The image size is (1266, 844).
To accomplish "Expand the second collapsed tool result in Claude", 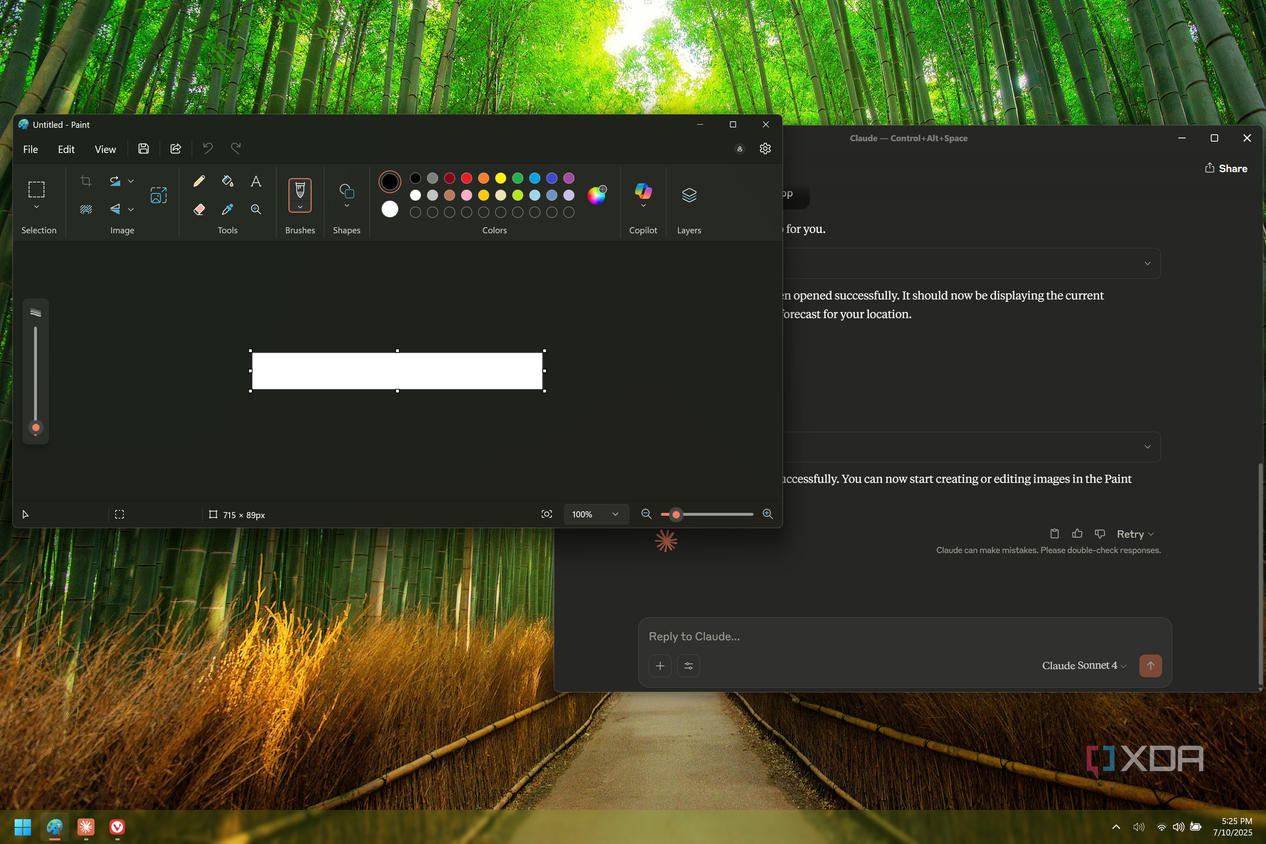I will [1147, 447].
